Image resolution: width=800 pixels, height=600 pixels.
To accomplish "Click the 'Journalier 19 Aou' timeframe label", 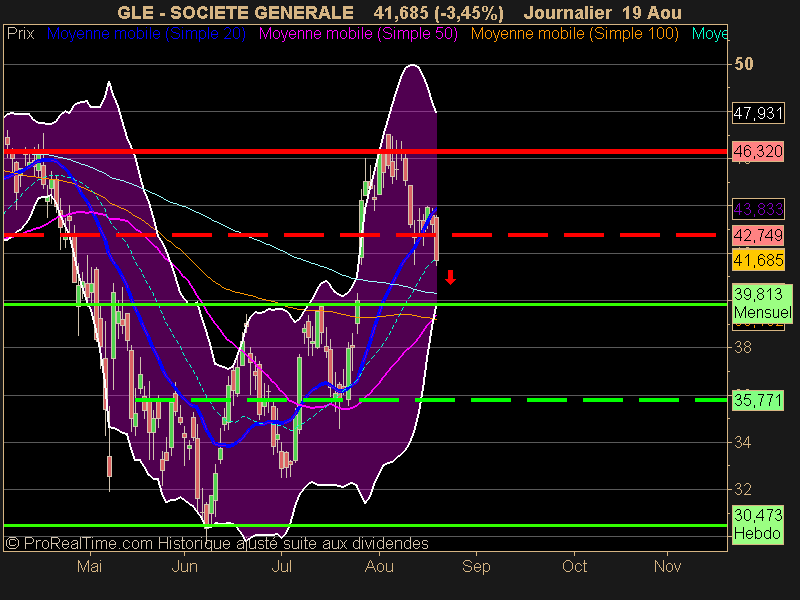I will (x=602, y=12).
